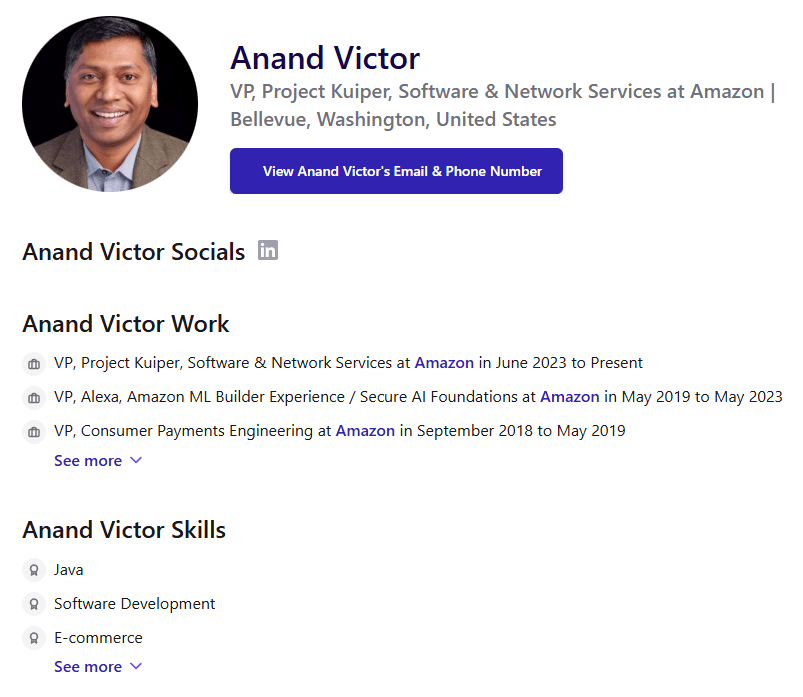Click briefcase icon beside Alexa ML Builder role

(x=34, y=398)
